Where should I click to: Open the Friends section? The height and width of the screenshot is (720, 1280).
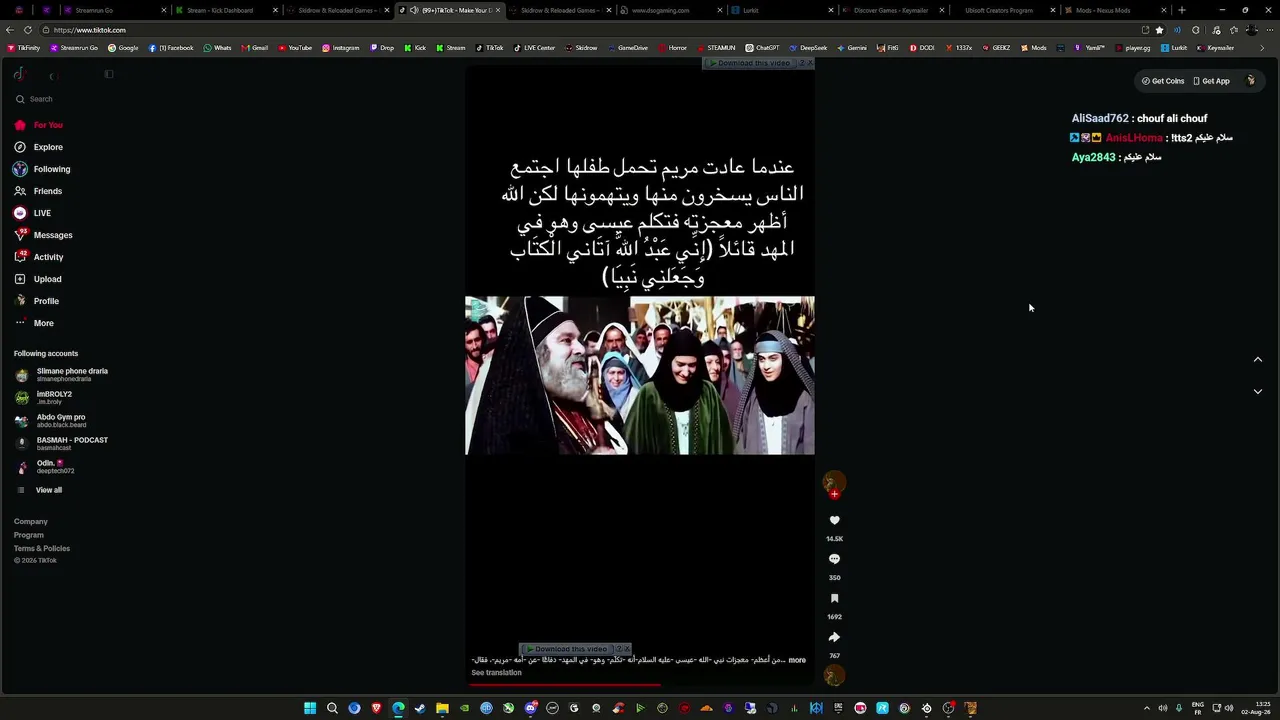(x=38, y=191)
